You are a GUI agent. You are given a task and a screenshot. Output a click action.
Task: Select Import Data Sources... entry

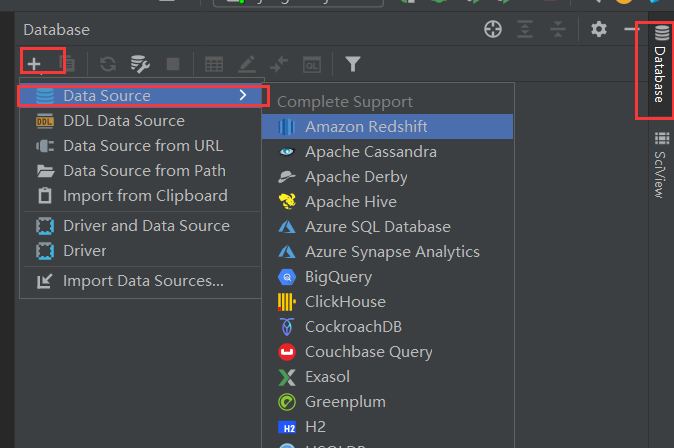pyautogui.click(x=141, y=281)
